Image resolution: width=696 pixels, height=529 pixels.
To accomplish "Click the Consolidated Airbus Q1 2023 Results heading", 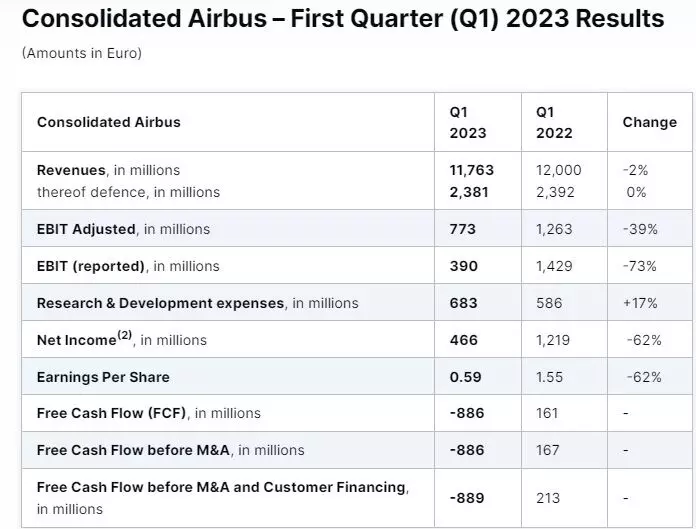I will 342,19.
